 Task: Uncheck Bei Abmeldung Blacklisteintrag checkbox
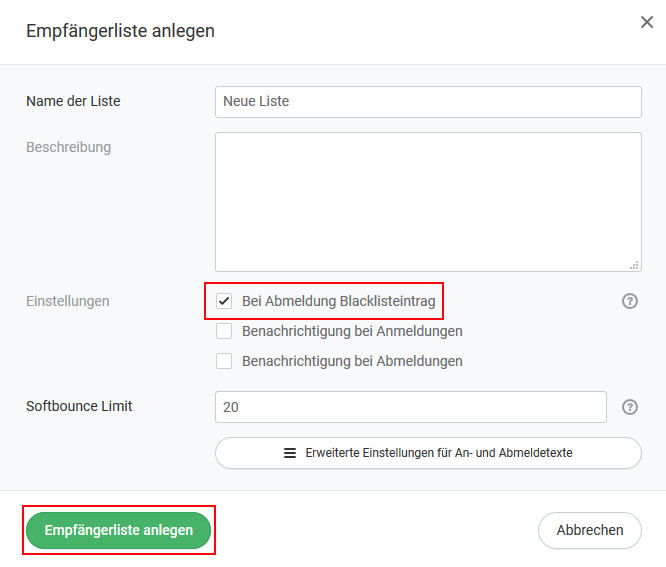click(224, 301)
